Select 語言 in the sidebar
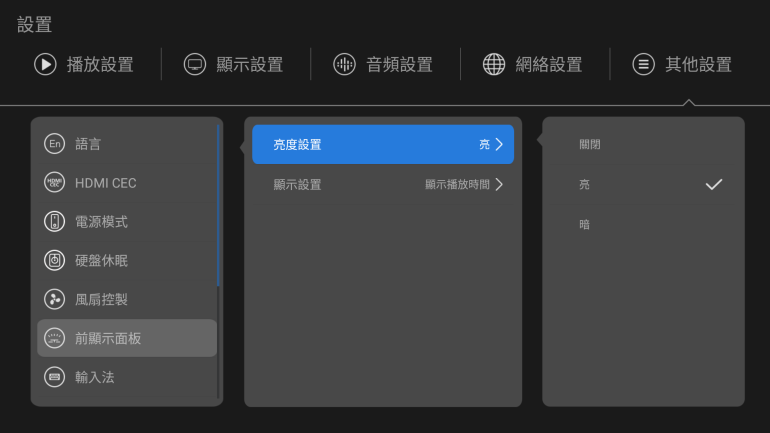770x433 pixels. [x=127, y=144]
